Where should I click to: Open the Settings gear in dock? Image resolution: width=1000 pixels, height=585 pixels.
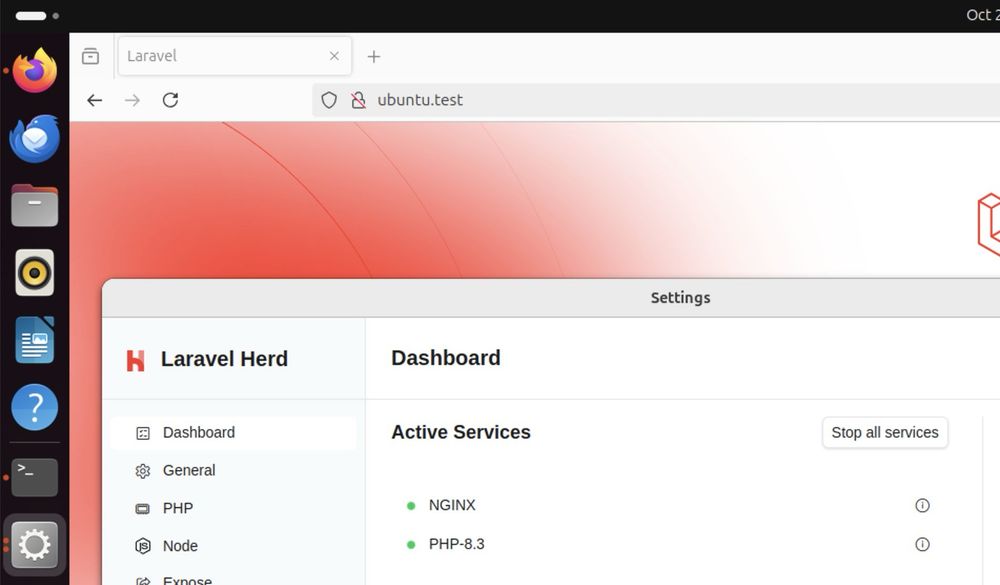coord(34,545)
